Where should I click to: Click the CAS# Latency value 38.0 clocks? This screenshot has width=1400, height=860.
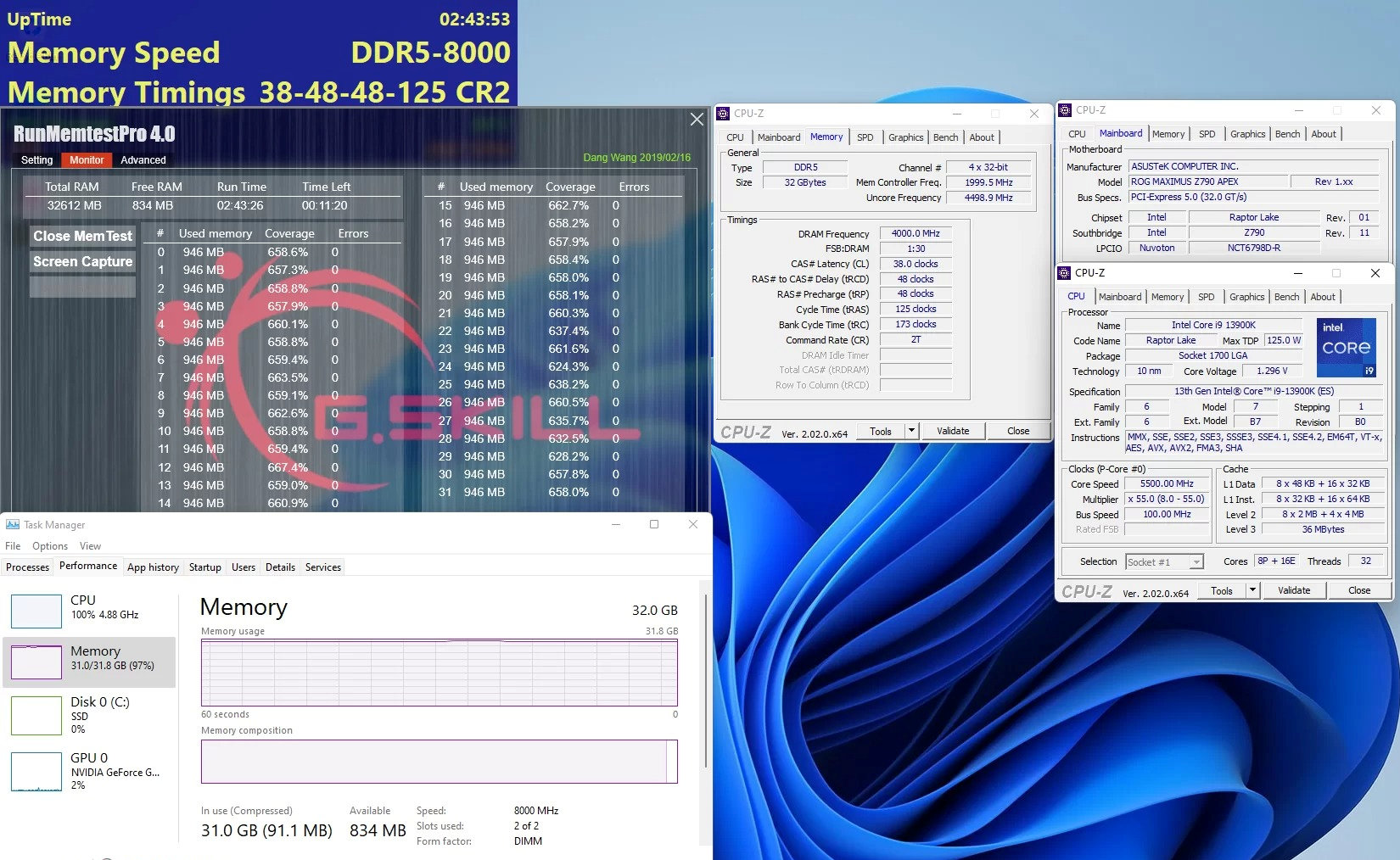[x=916, y=264]
